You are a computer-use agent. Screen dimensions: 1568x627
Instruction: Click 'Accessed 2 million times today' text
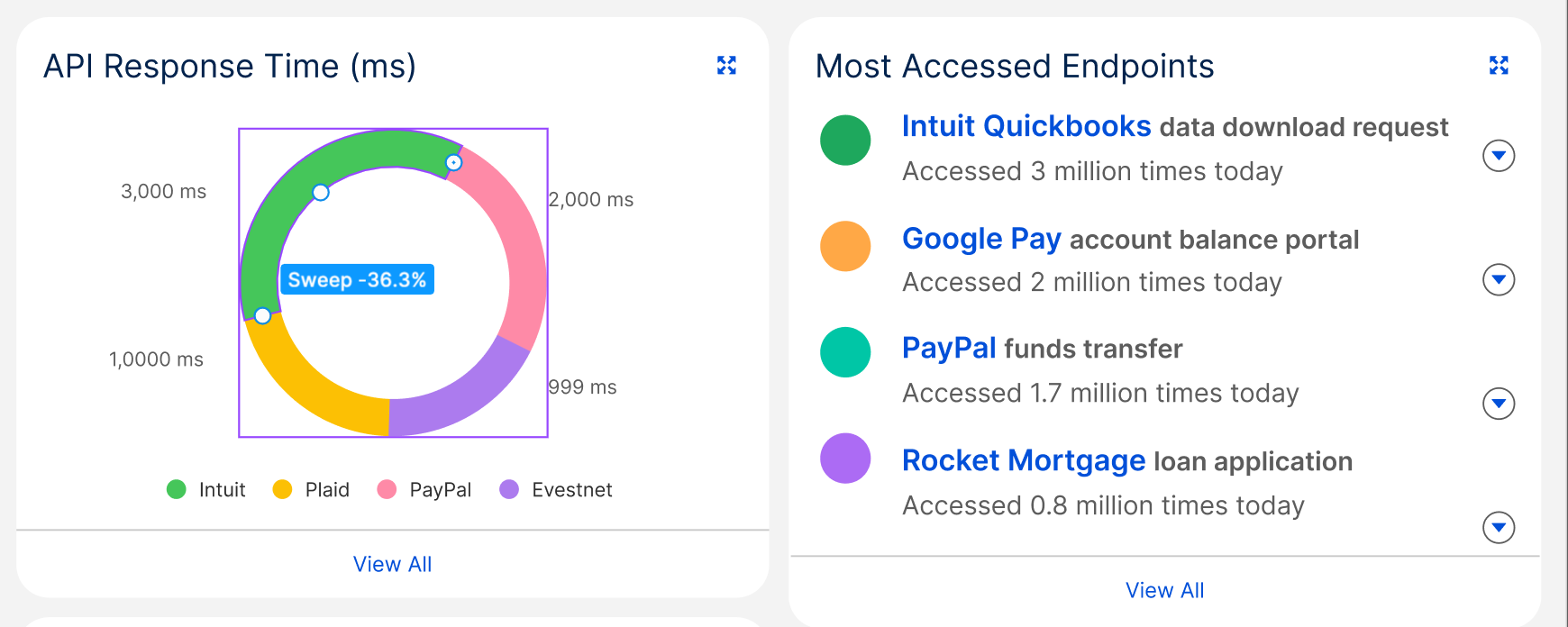1092,281
